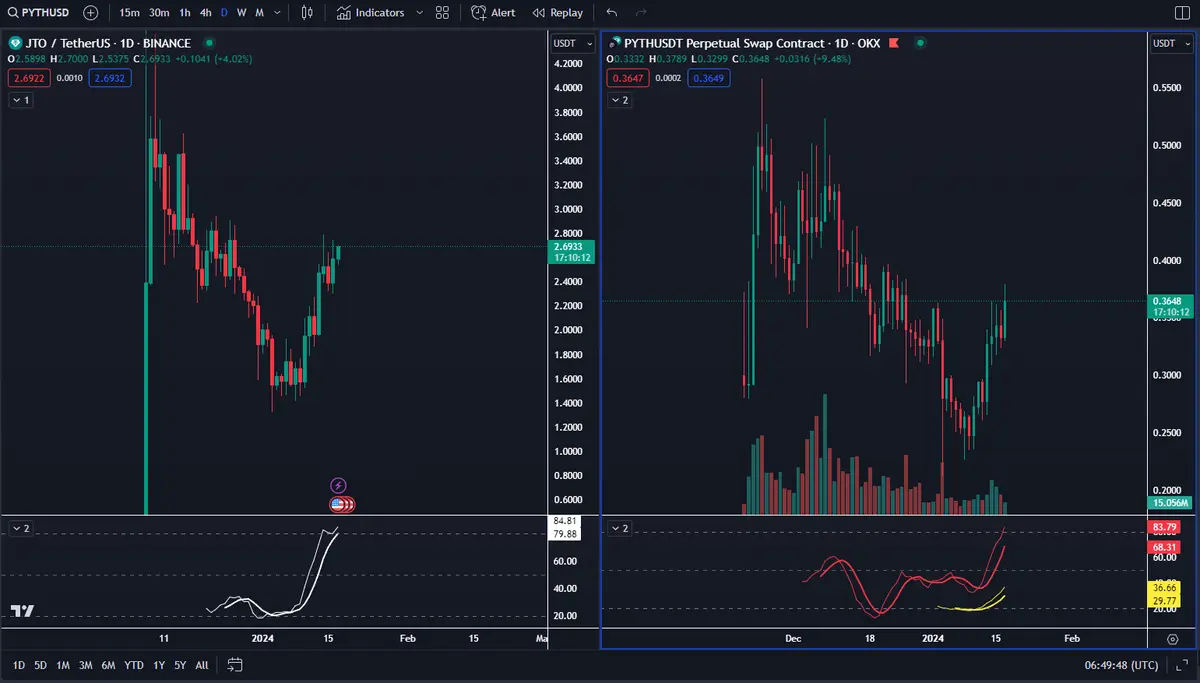Expand the JTO lower pane legend 2
Screen dimensions: 1200x683
20,527
